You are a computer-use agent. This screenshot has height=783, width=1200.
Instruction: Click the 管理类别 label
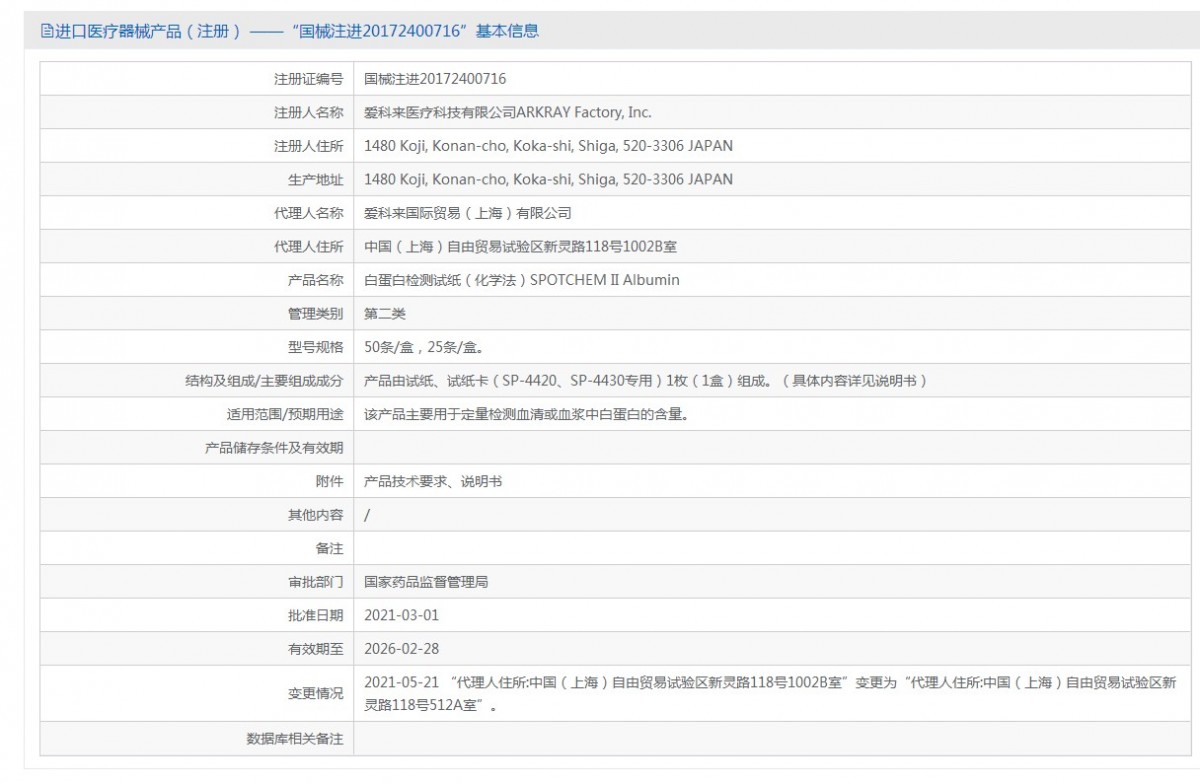316,313
